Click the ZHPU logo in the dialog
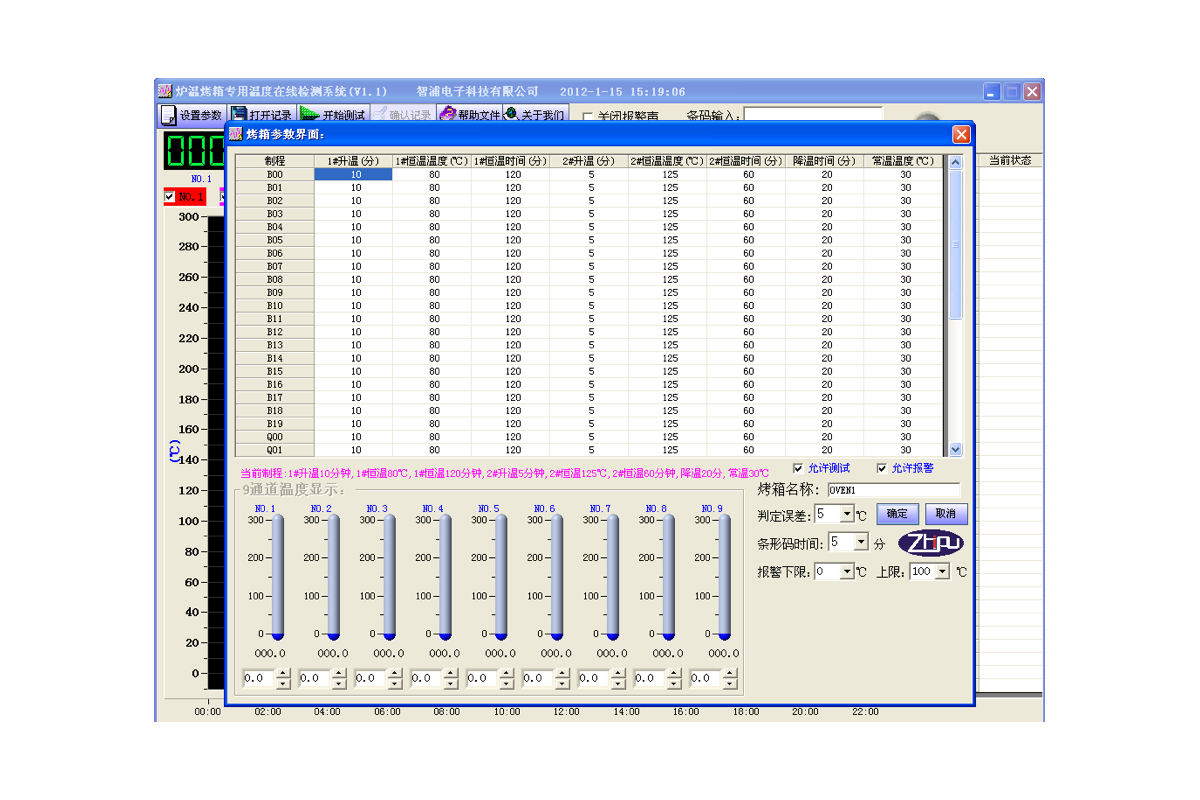This screenshot has width=1200, height=800. 931,543
